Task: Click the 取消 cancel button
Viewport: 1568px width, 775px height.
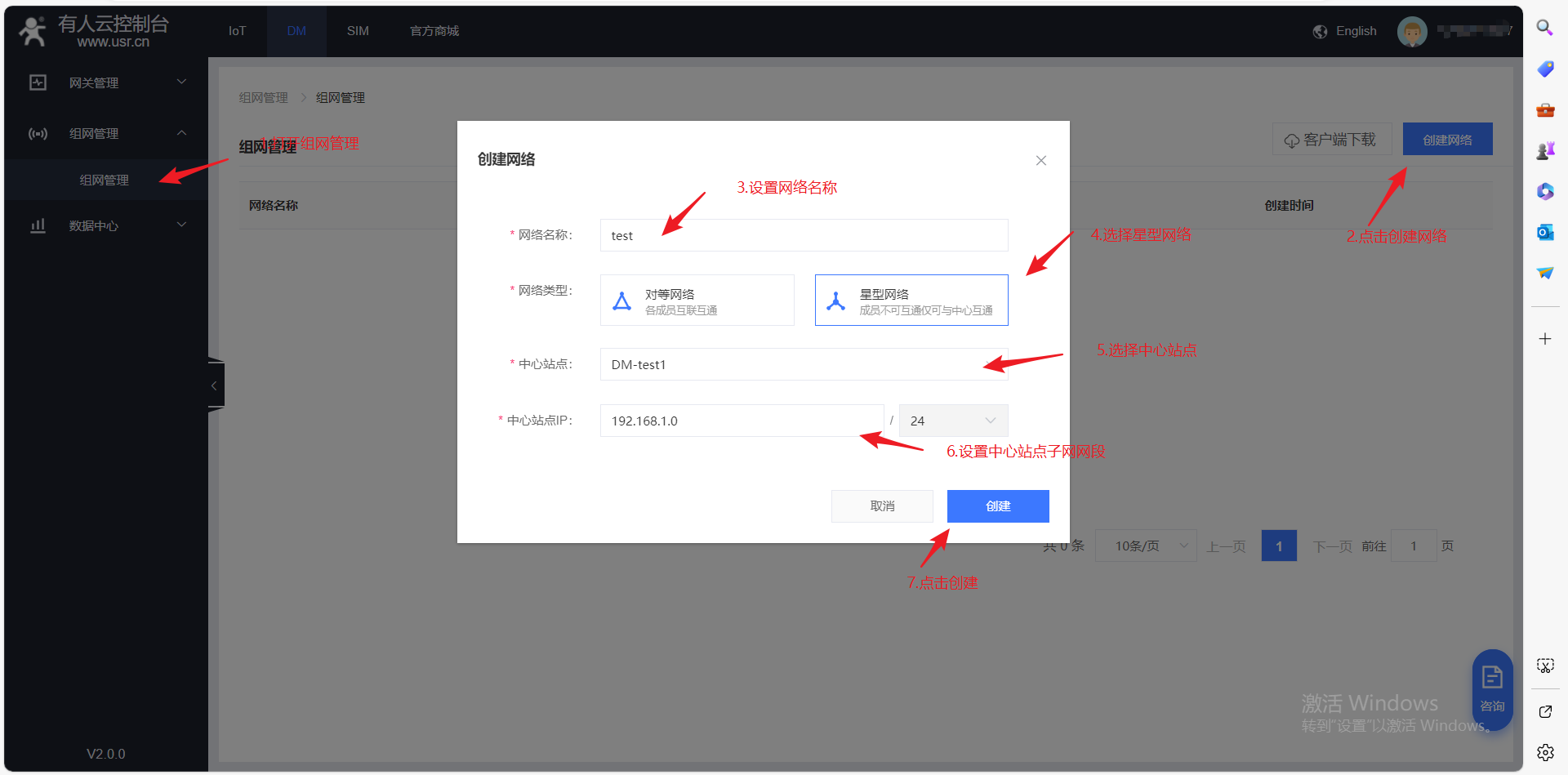Action: (882, 506)
